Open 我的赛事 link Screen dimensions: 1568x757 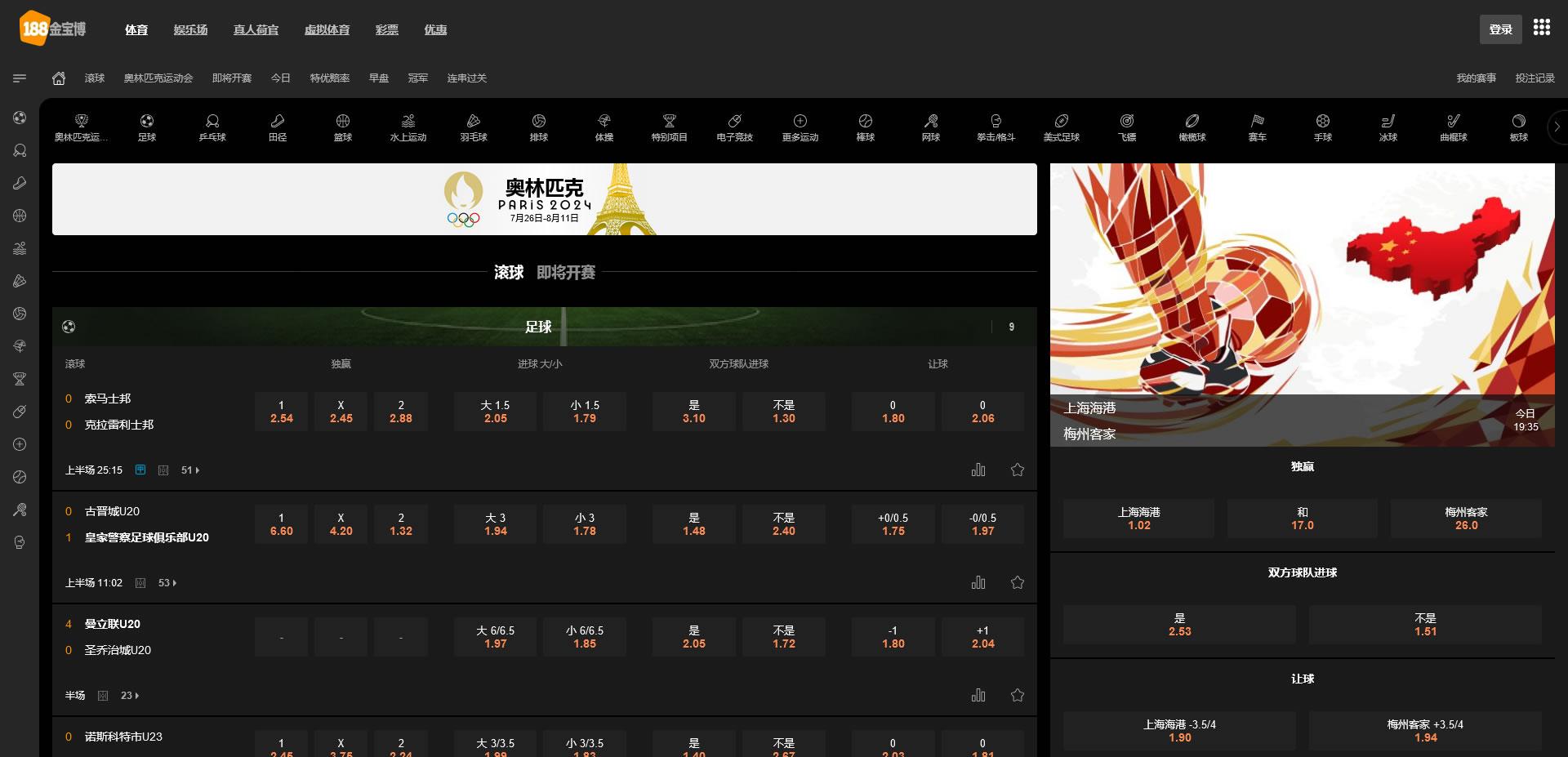1477,78
